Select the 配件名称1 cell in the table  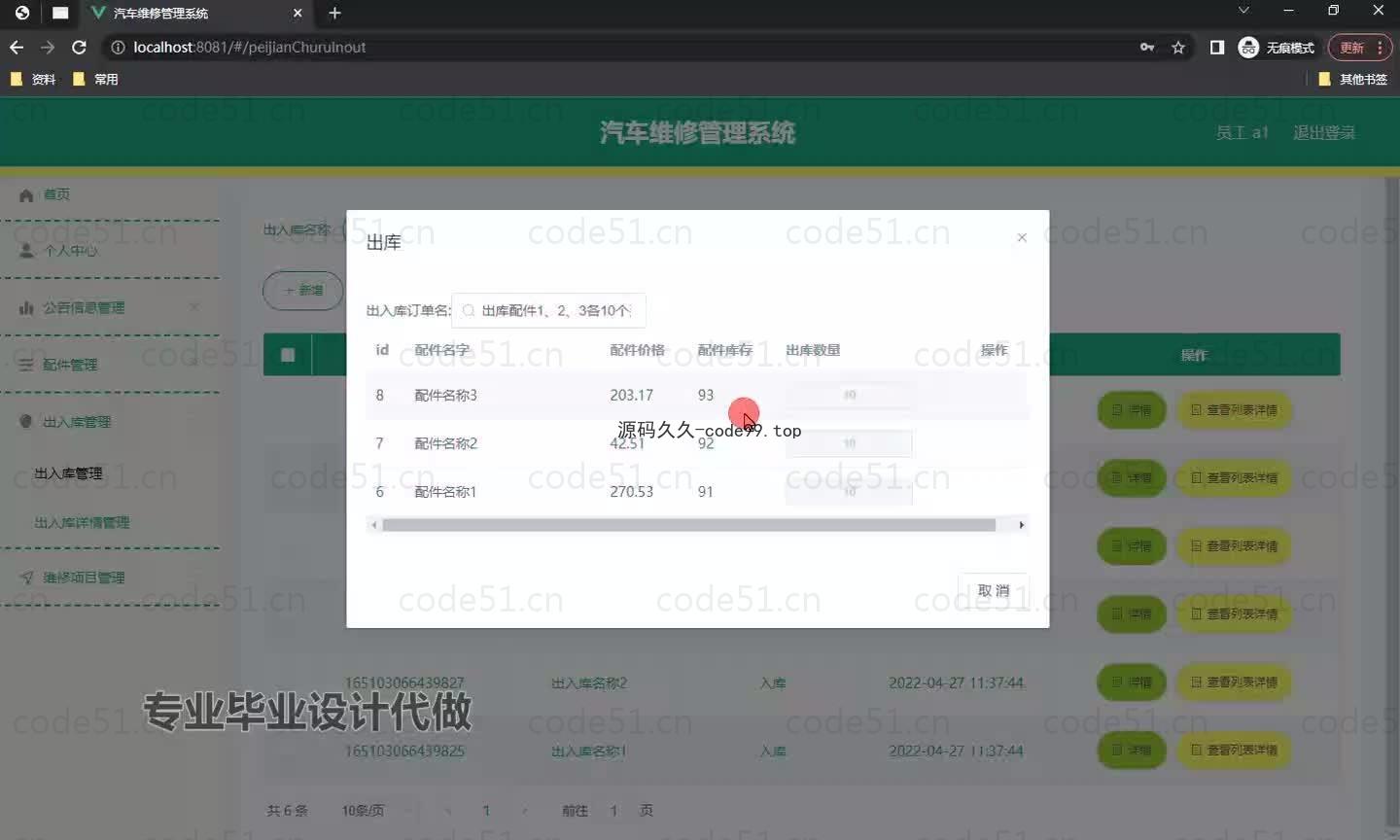tap(445, 492)
